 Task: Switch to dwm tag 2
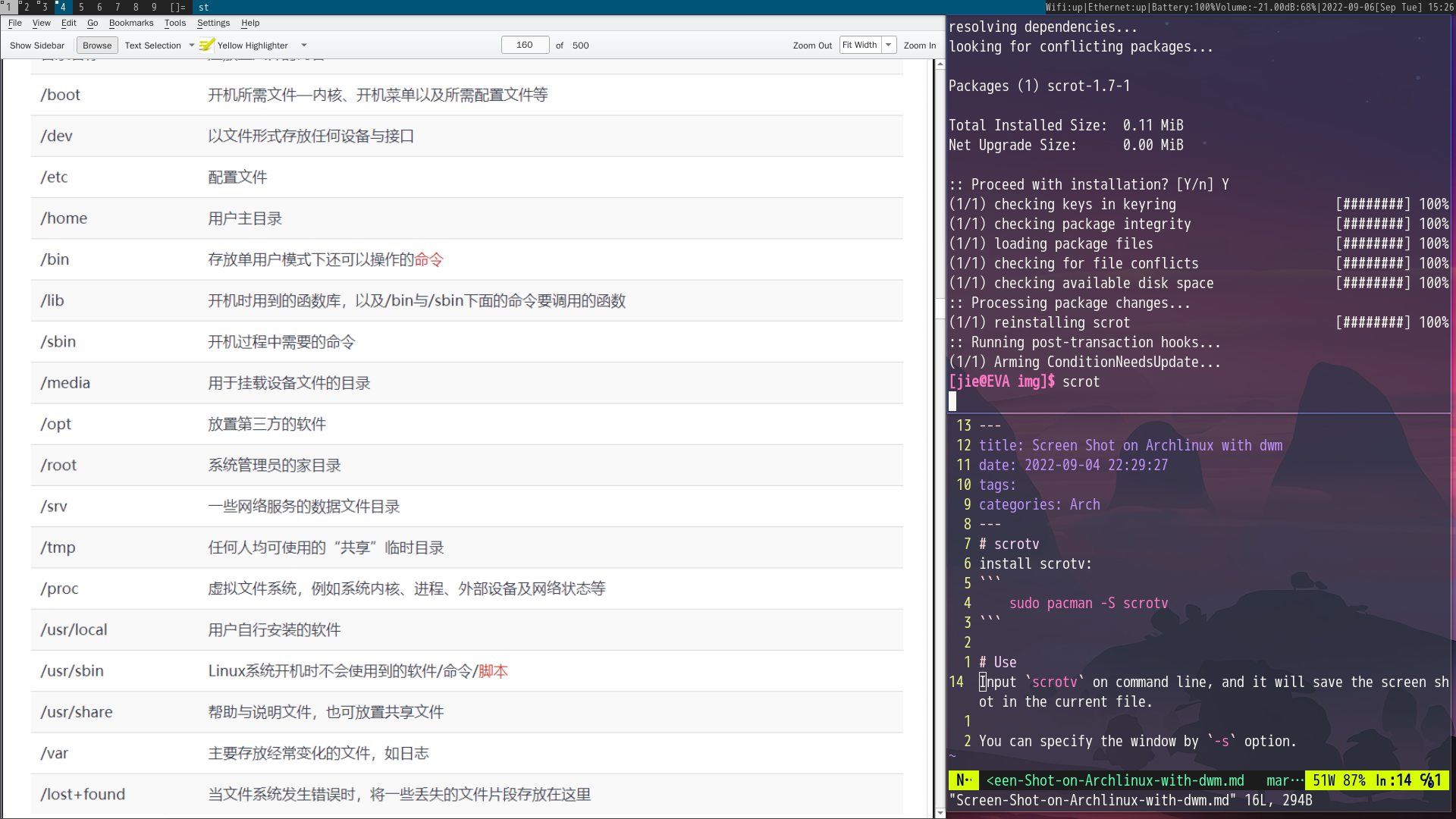pyautogui.click(x=27, y=7)
